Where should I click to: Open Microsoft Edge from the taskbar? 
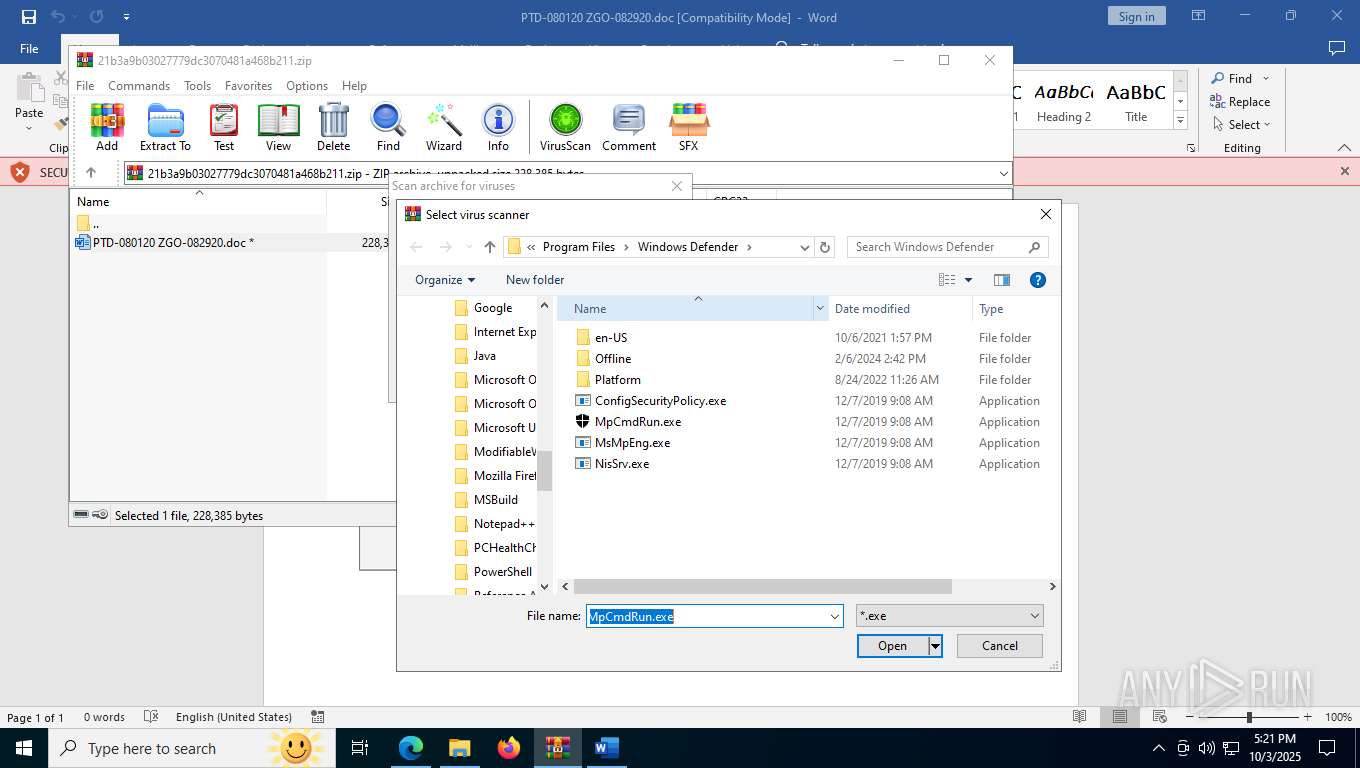coord(410,748)
